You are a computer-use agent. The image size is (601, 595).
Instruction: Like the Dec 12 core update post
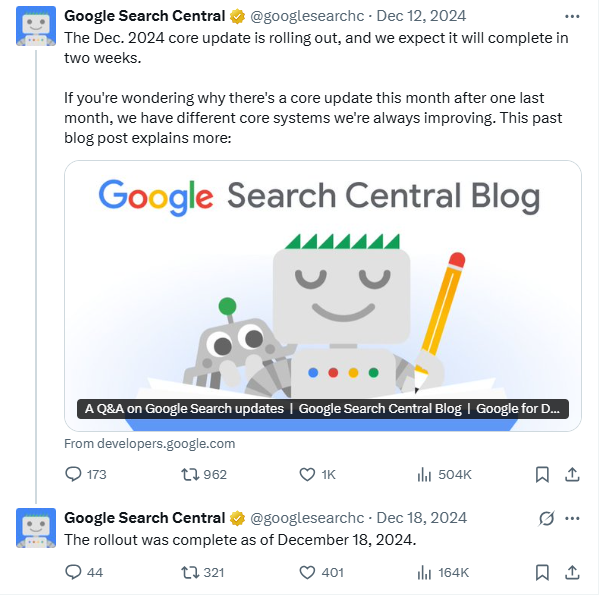pyautogui.click(x=308, y=474)
